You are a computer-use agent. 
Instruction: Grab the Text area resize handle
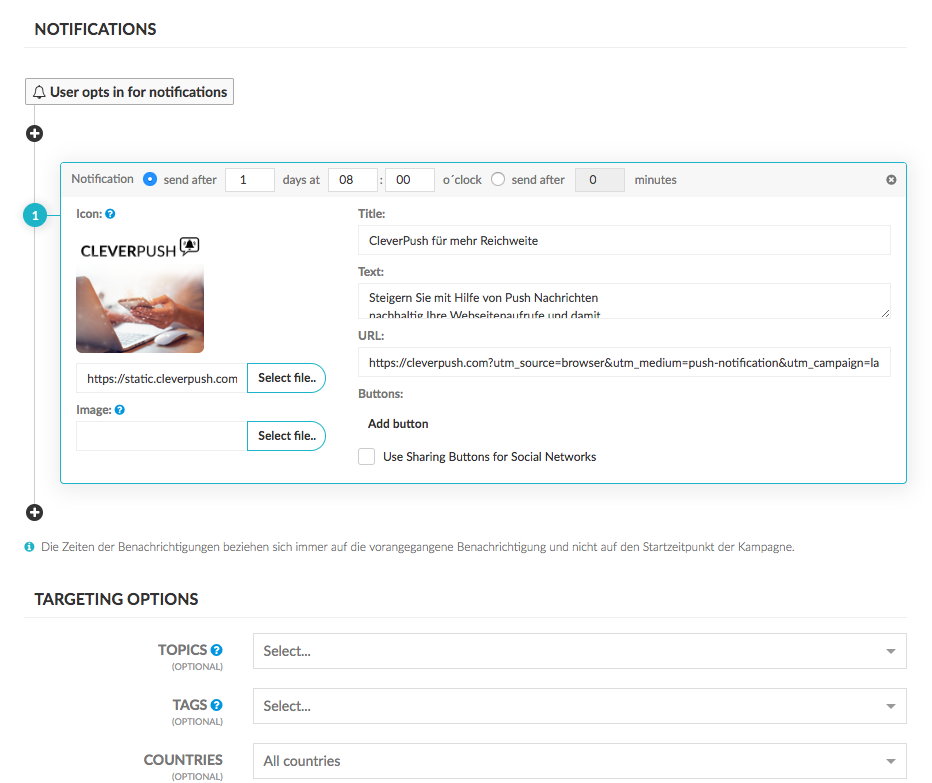pyautogui.click(x=885, y=313)
